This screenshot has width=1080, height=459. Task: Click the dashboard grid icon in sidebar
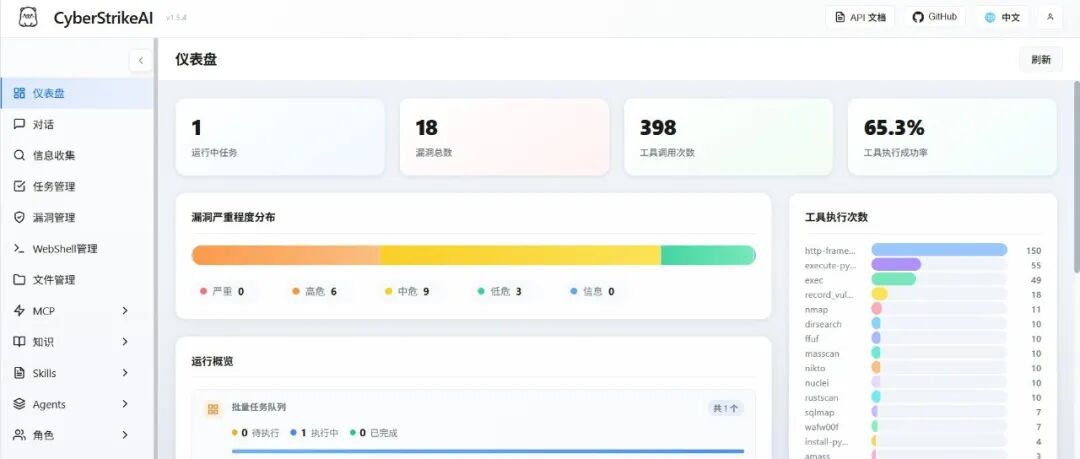pos(19,93)
